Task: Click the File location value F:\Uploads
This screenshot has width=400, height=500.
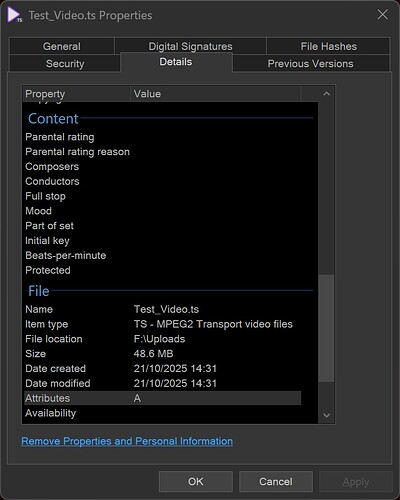Action: tap(159, 339)
